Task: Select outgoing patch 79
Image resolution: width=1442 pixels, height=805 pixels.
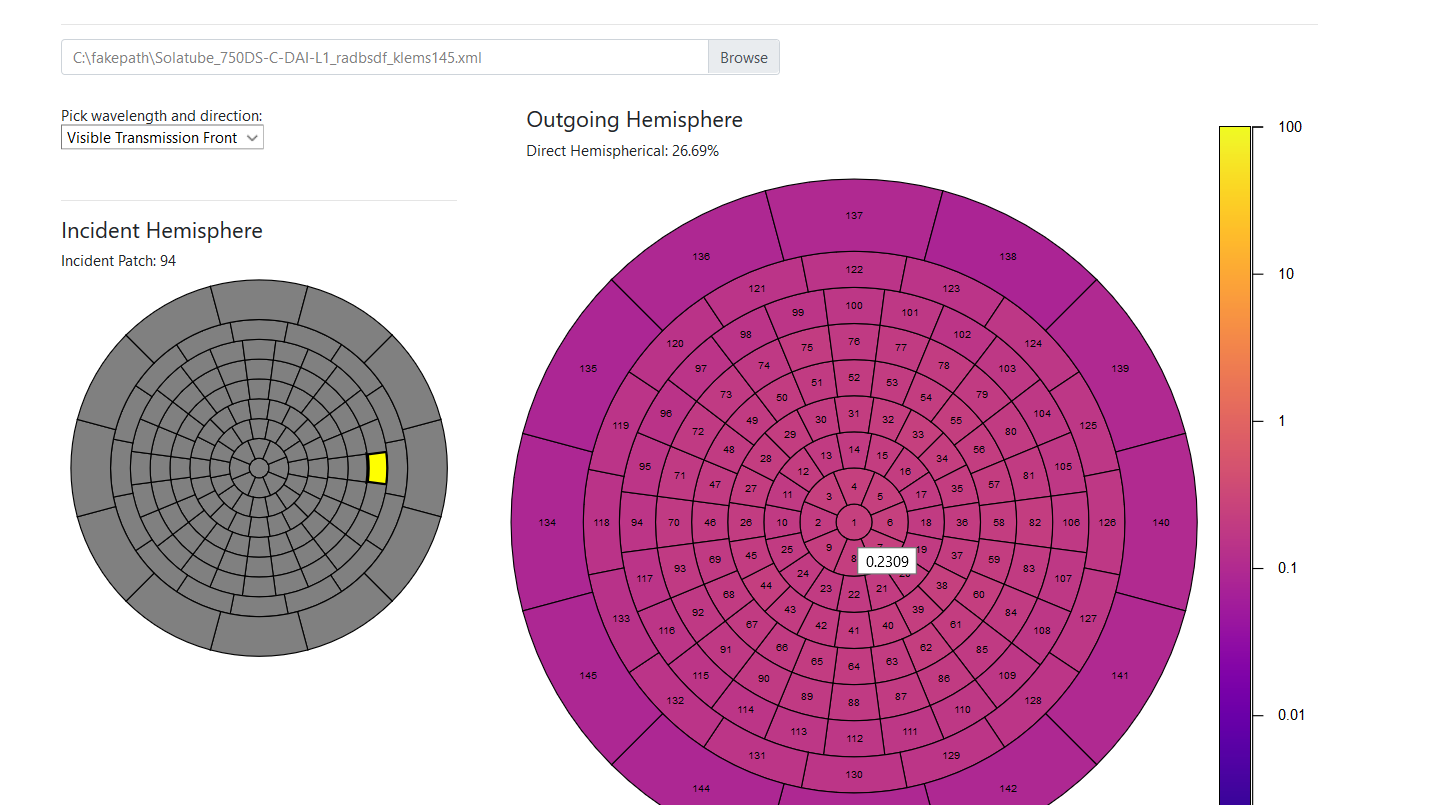Action: [x=982, y=395]
